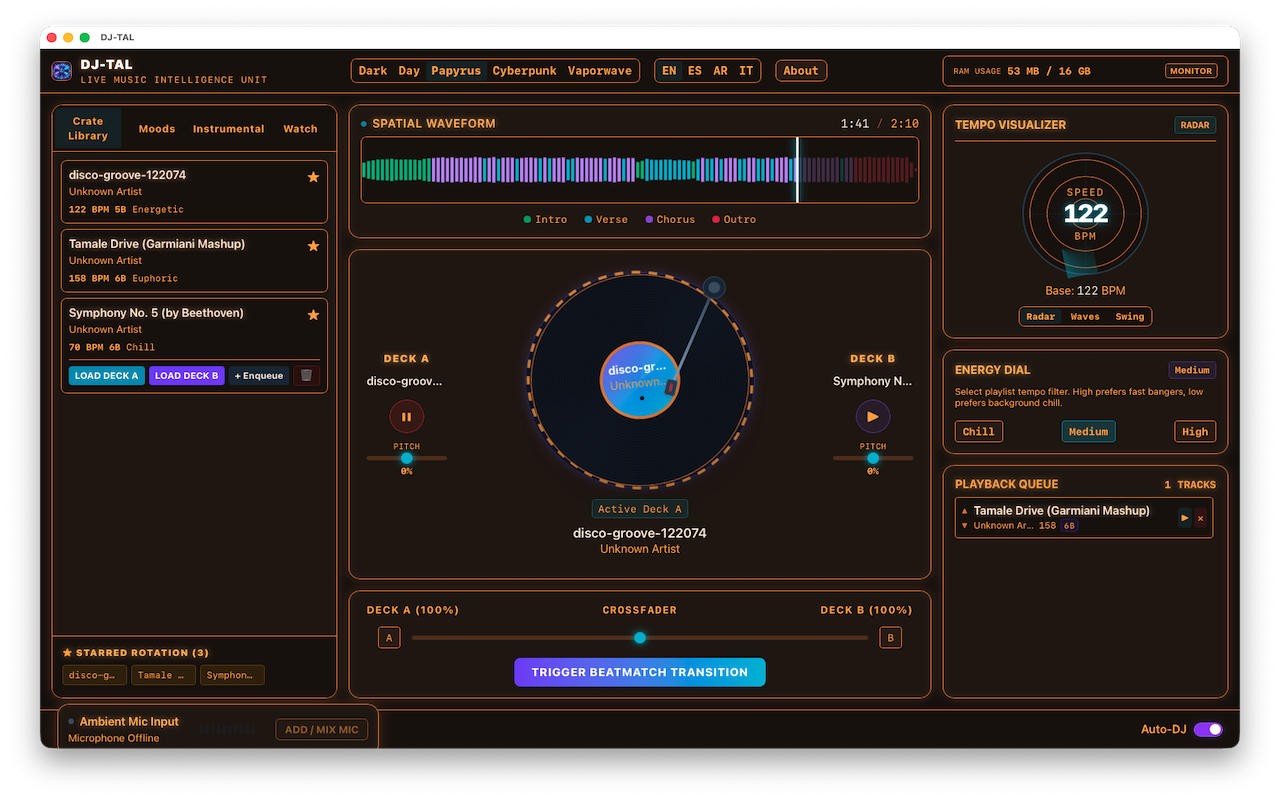Load Symphony No. 5 to Deck A

106,376
